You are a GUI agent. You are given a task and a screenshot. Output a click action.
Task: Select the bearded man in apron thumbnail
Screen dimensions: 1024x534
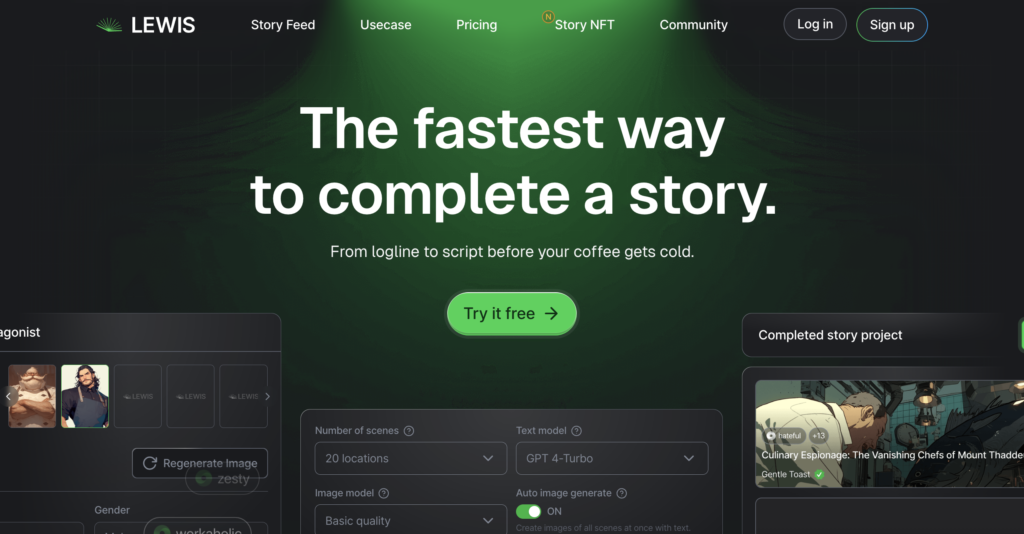[85, 396]
